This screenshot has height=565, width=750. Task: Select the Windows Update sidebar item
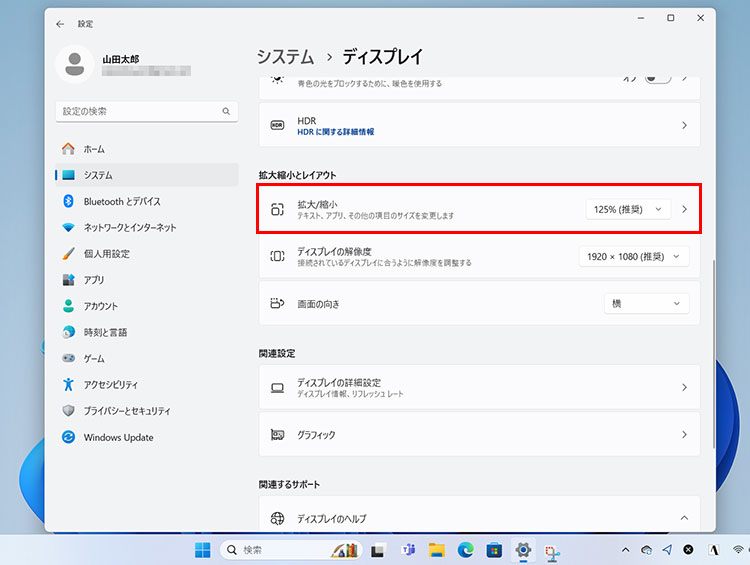pos(118,437)
